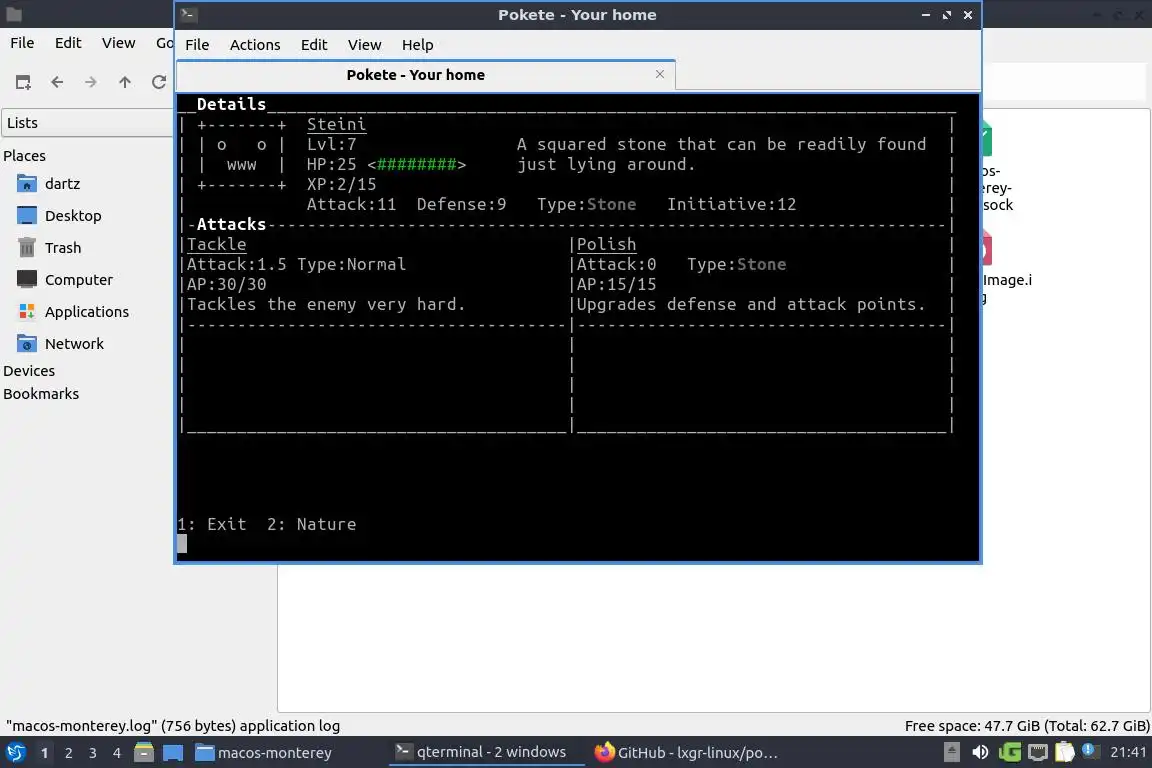The image size is (1152, 768).
Task: Select Applications in Places list
Action: [x=87, y=312]
